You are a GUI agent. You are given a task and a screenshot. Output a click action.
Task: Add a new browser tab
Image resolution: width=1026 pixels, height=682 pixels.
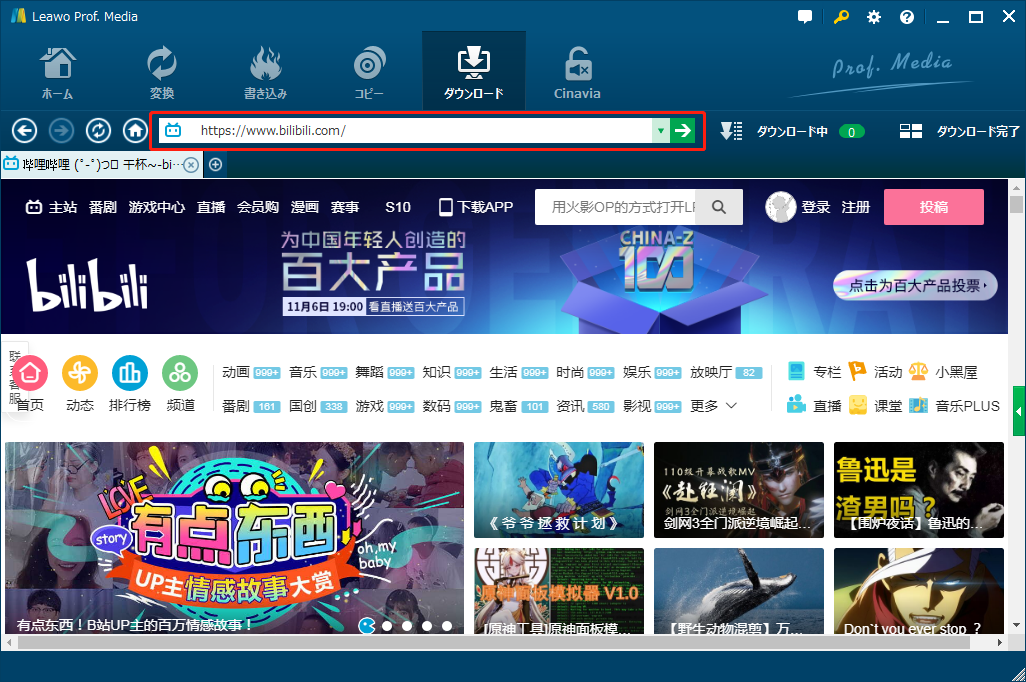pyautogui.click(x=215, y=165)
